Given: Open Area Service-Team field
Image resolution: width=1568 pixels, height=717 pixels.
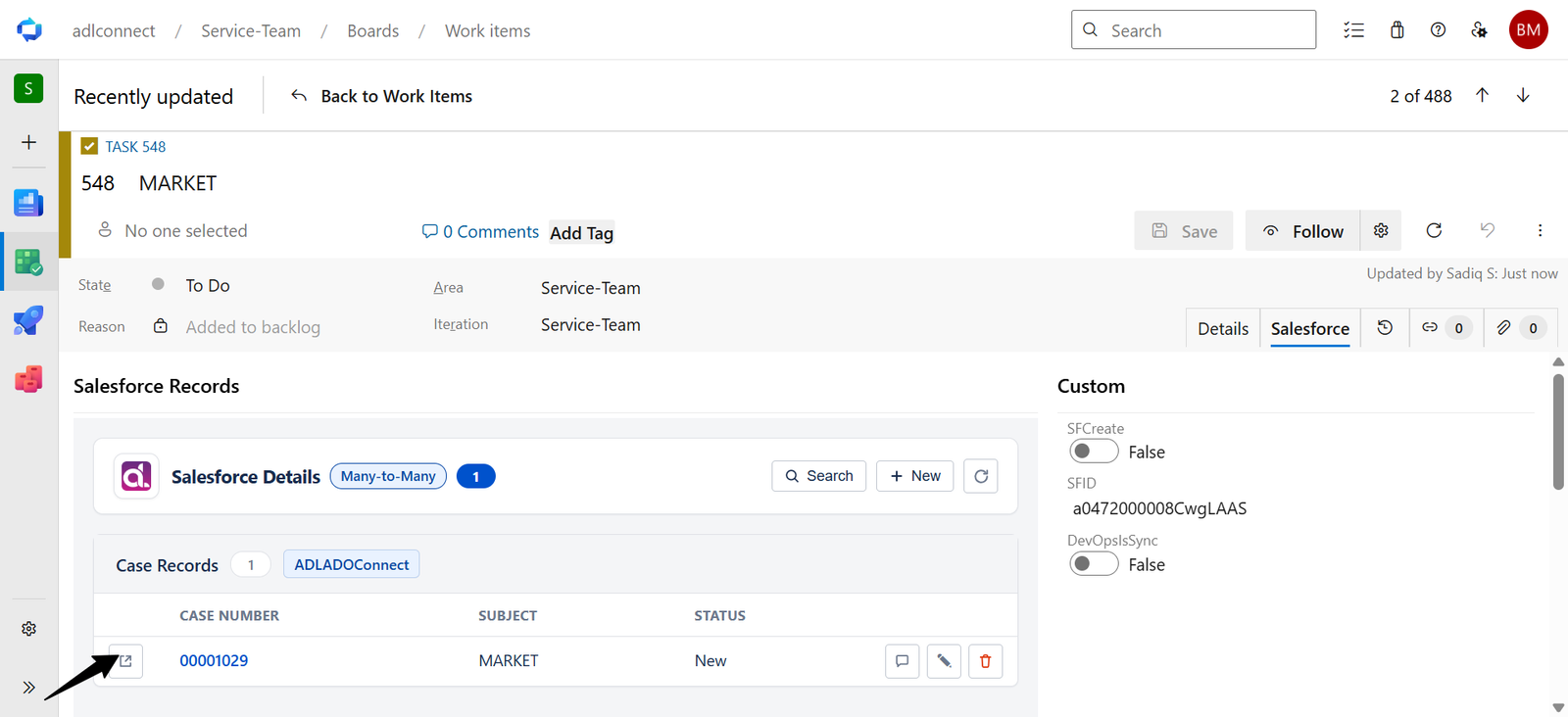Looking at the screenshot, I should point(591,288).
